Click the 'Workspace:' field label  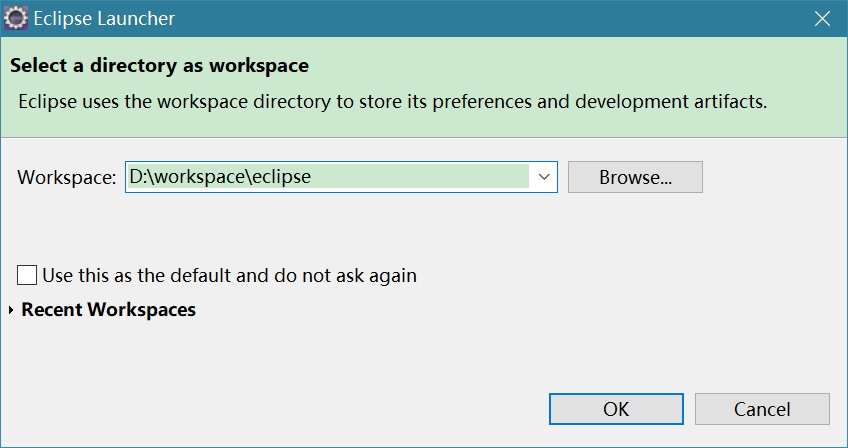67,177
